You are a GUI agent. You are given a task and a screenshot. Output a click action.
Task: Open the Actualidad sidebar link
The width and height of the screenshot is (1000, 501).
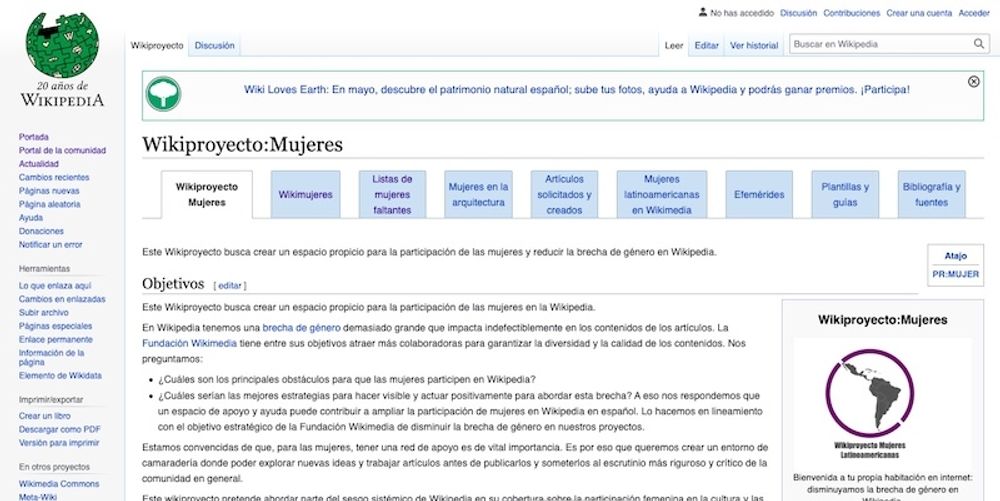point(38,164)
